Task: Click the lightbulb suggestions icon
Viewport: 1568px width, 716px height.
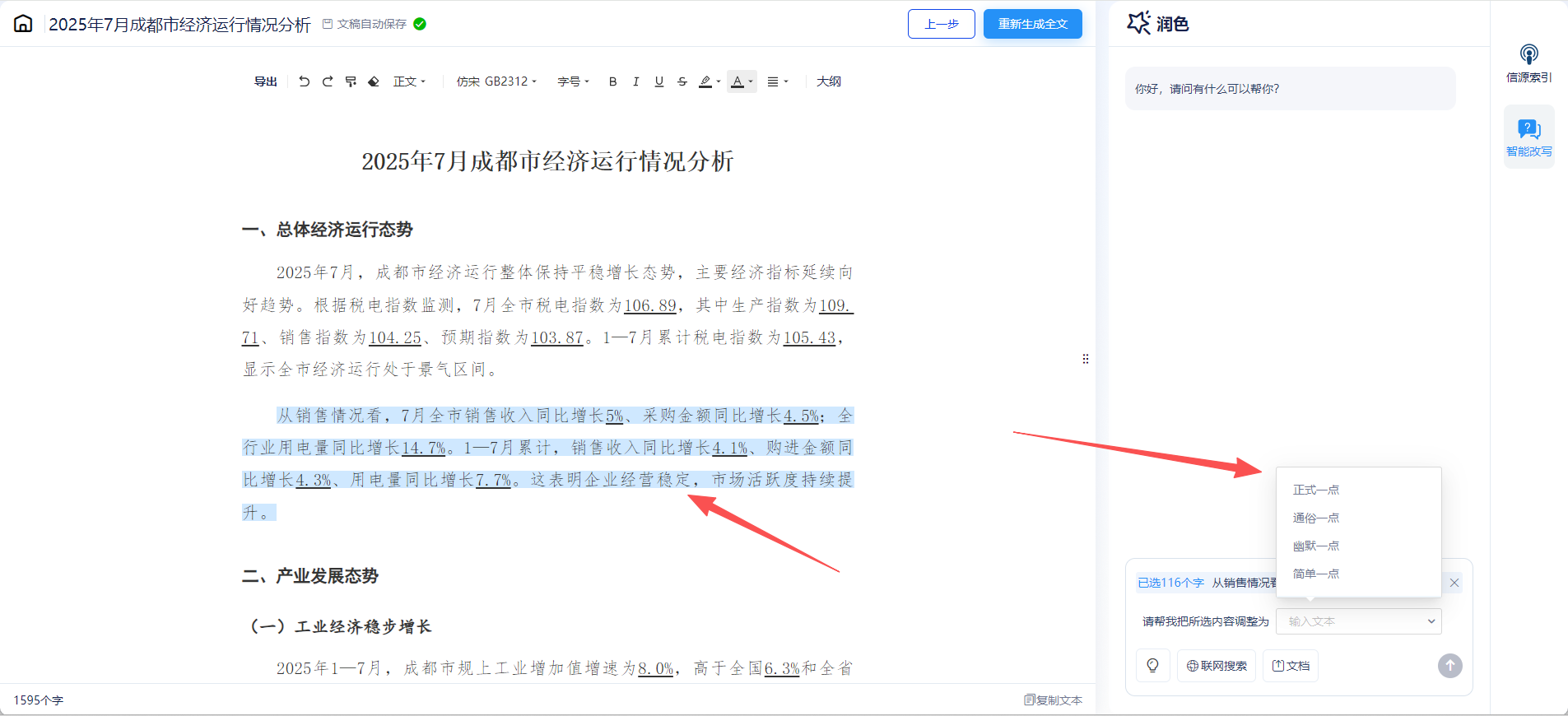Action: pyautogui.click(x=1152, y=666)
